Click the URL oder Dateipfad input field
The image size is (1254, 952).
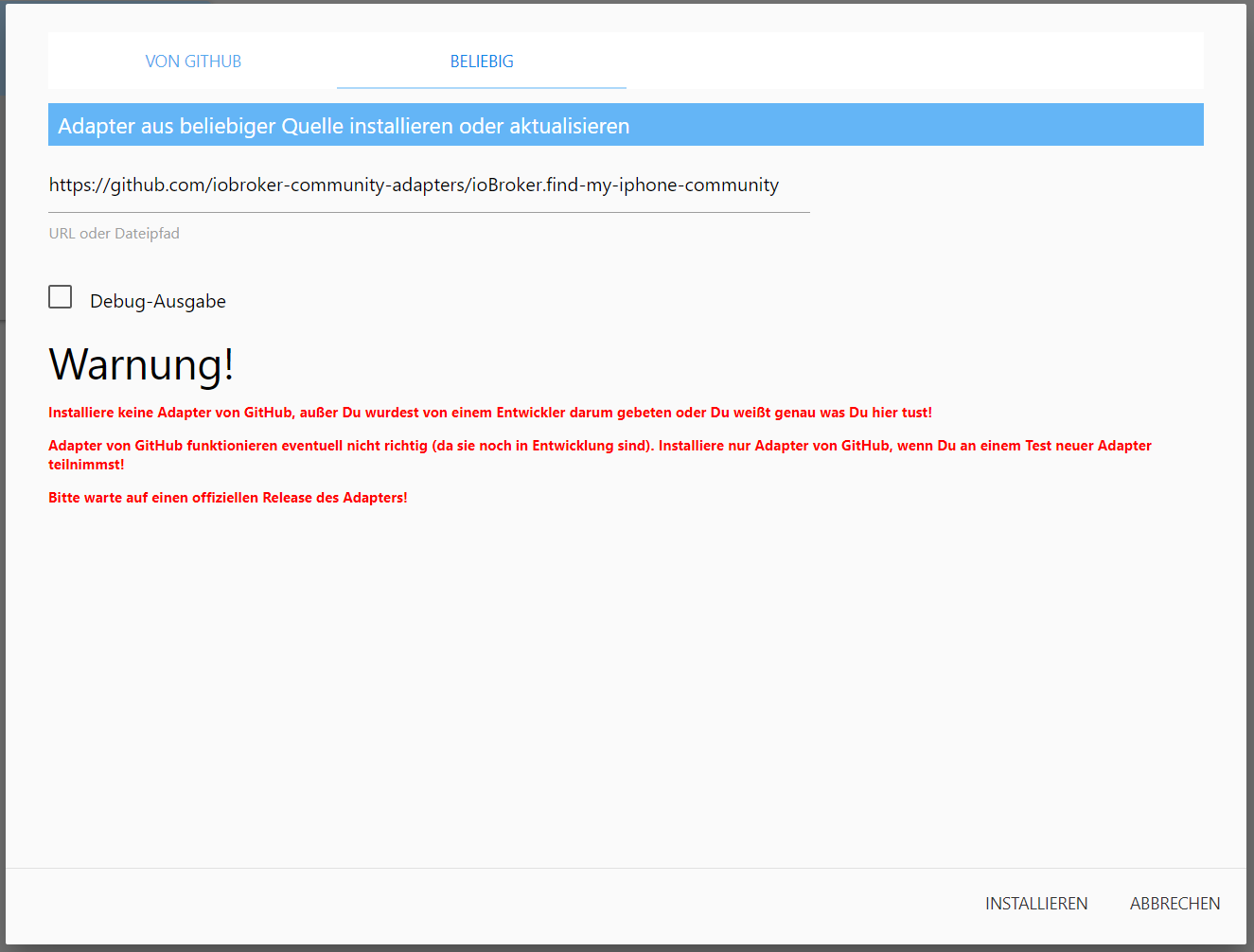point(429,185)
